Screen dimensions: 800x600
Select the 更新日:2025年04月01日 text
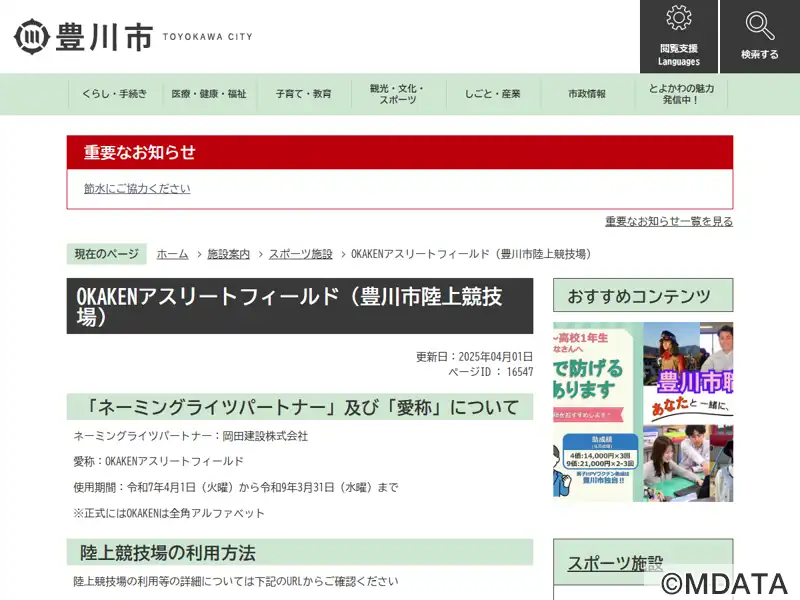point(474,356)
